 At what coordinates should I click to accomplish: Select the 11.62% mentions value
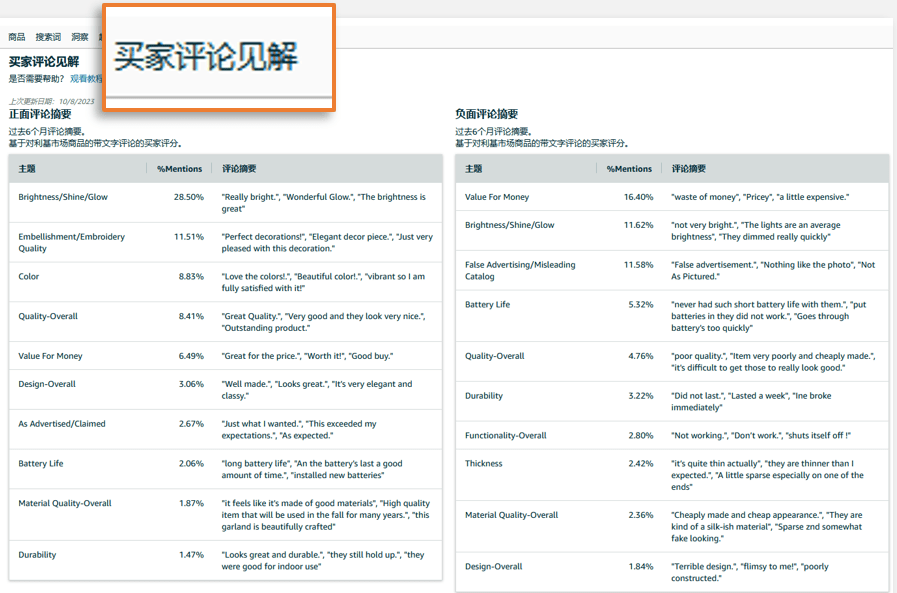pos(638,225)
